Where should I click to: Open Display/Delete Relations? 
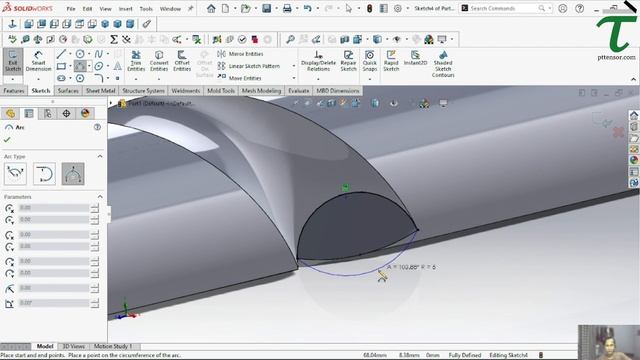click(x=318, y=61)
